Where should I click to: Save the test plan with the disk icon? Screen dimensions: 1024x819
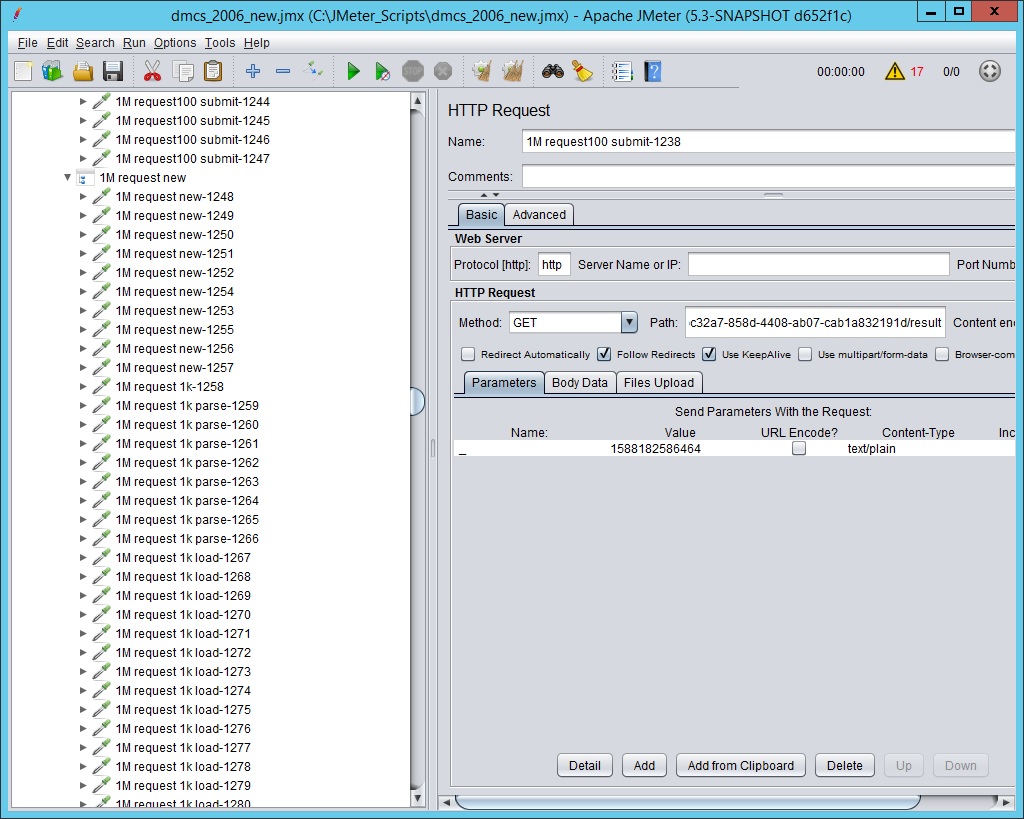pyautogui.click(x=112, y=71)
